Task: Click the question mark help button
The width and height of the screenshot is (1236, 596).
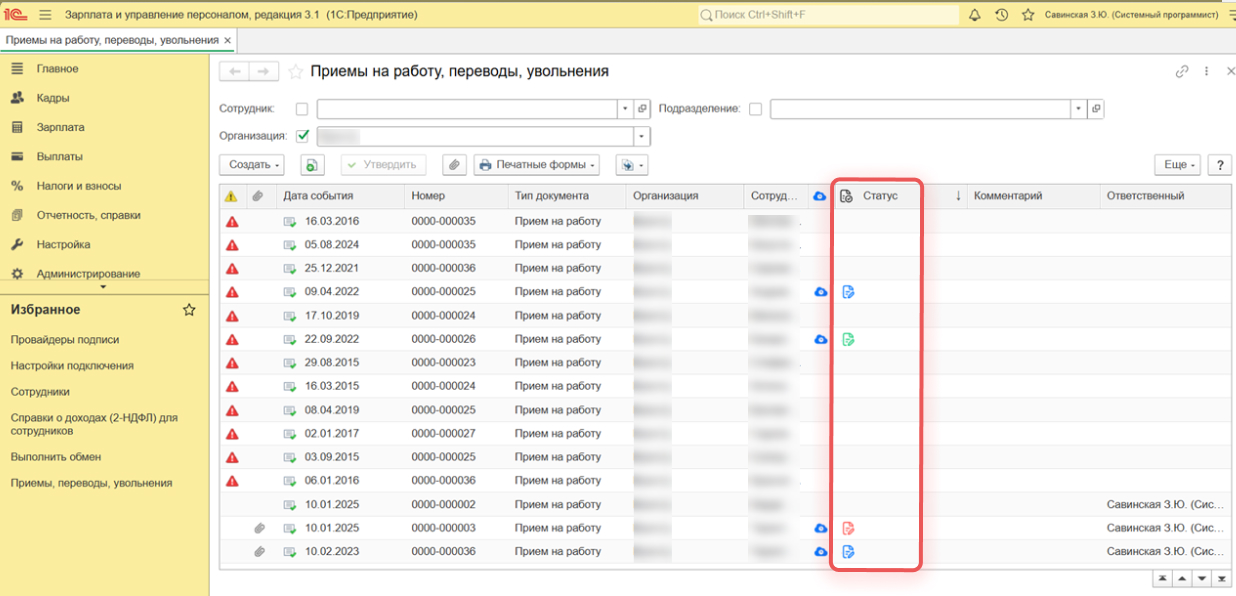Action: tap(1219, 165)
